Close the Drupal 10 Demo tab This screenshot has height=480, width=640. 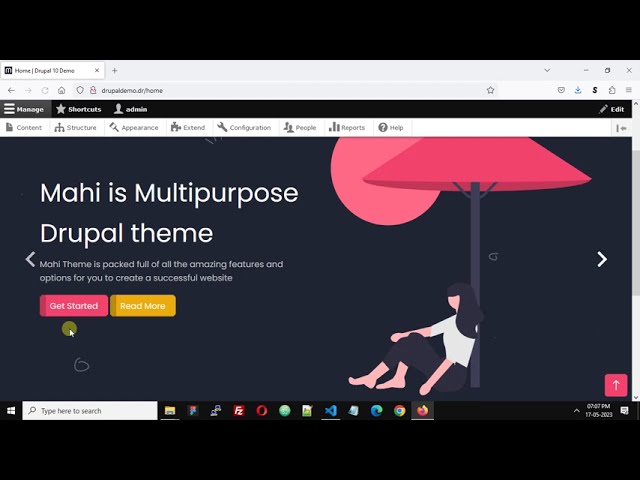(x=97, y=71)
